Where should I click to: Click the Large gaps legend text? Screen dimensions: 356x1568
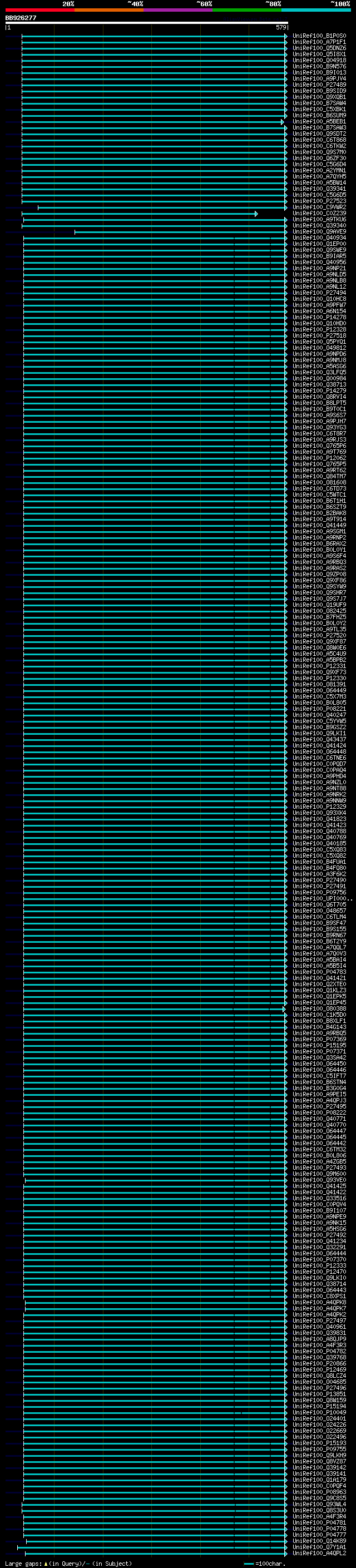click(x=23, y=1563)
